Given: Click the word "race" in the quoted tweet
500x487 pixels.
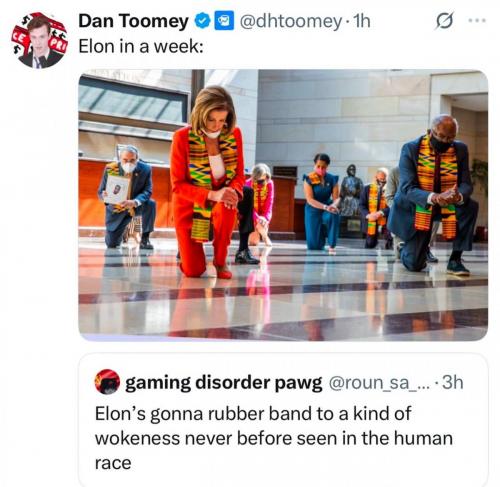Looking at the screenshot, I should pyautogui.click(x=113, y=463).
